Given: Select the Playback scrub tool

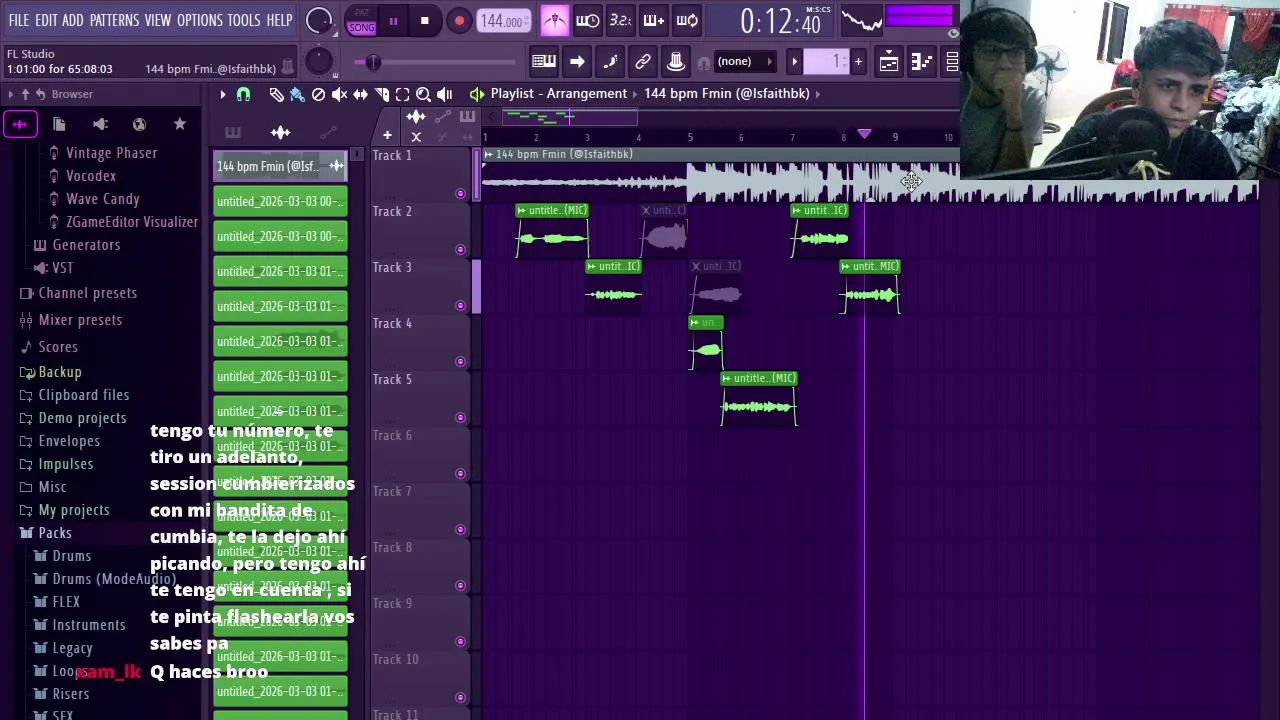Looking at the screenshot, I should click(x=444, y=94).
